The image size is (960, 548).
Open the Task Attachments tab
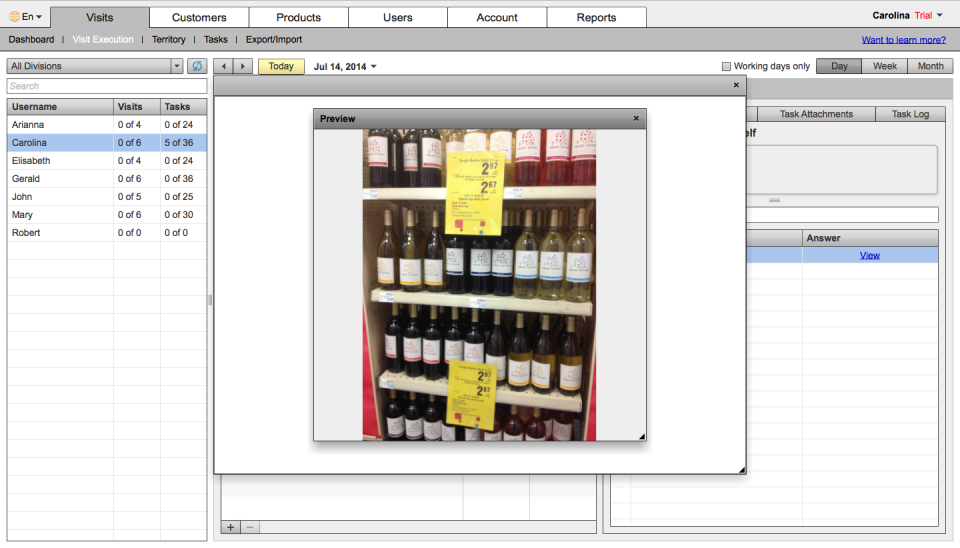coord(816,114)
